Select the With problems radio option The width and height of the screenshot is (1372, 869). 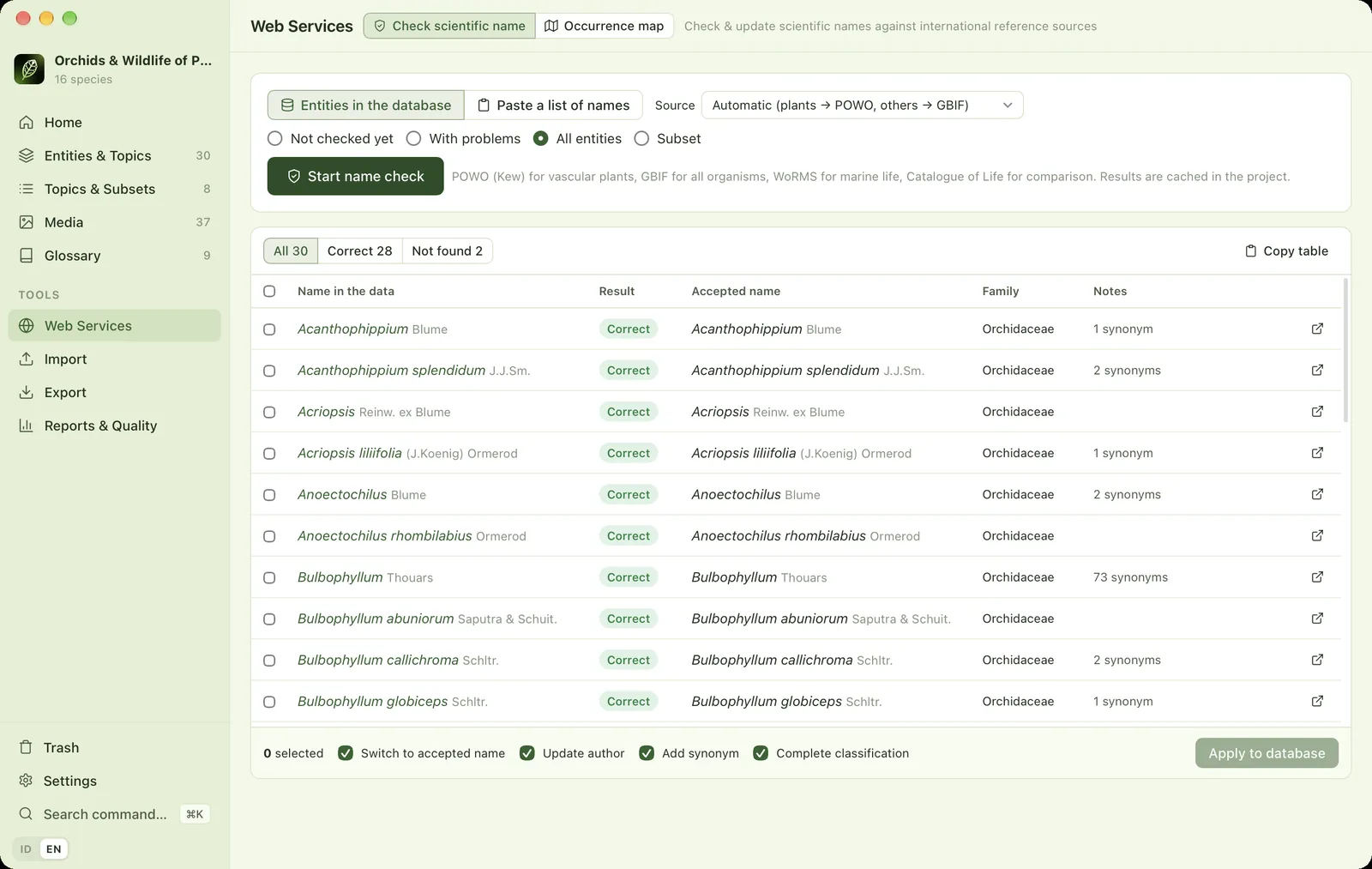(414, 138)
